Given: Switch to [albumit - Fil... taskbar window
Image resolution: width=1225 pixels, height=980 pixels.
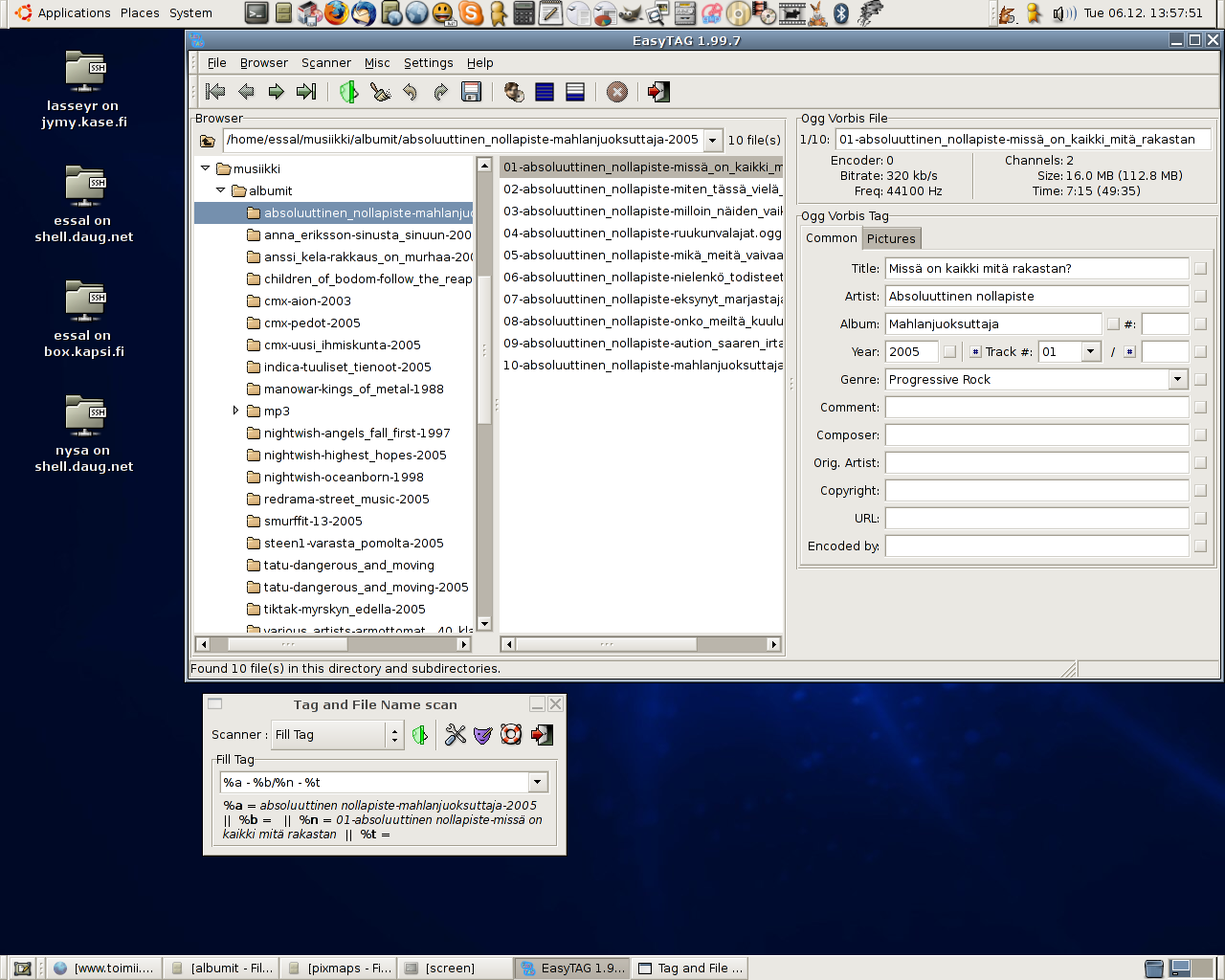Looking at the screenshot, I should [220, 969].
